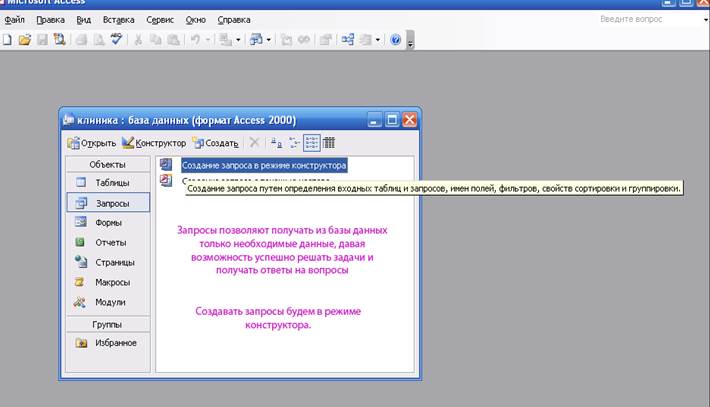The width and height of the screenshot is (710, 407).
Task: Select List view mode in database window
Action: pyautogui.click(x=311, y=143)
